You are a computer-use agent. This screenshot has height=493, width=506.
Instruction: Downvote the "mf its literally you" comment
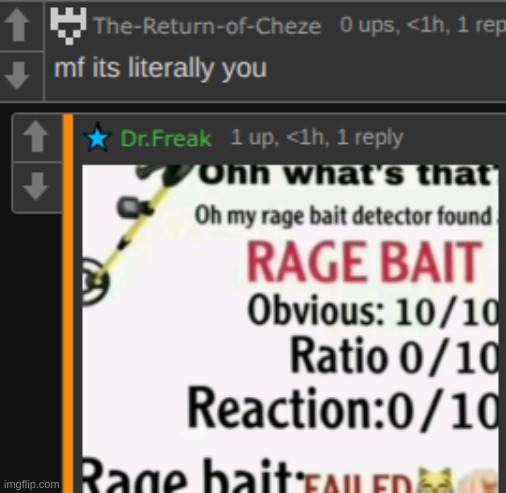tap(17, 76)
